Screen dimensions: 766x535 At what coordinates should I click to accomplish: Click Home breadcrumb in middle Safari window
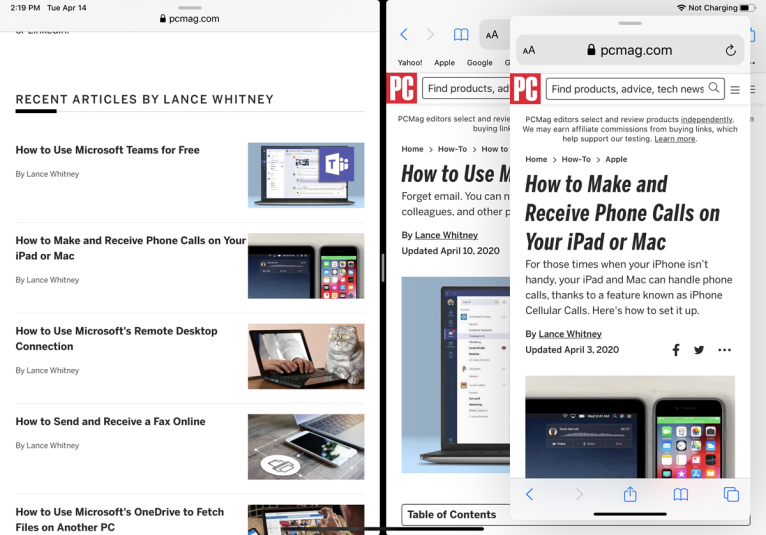412,149
